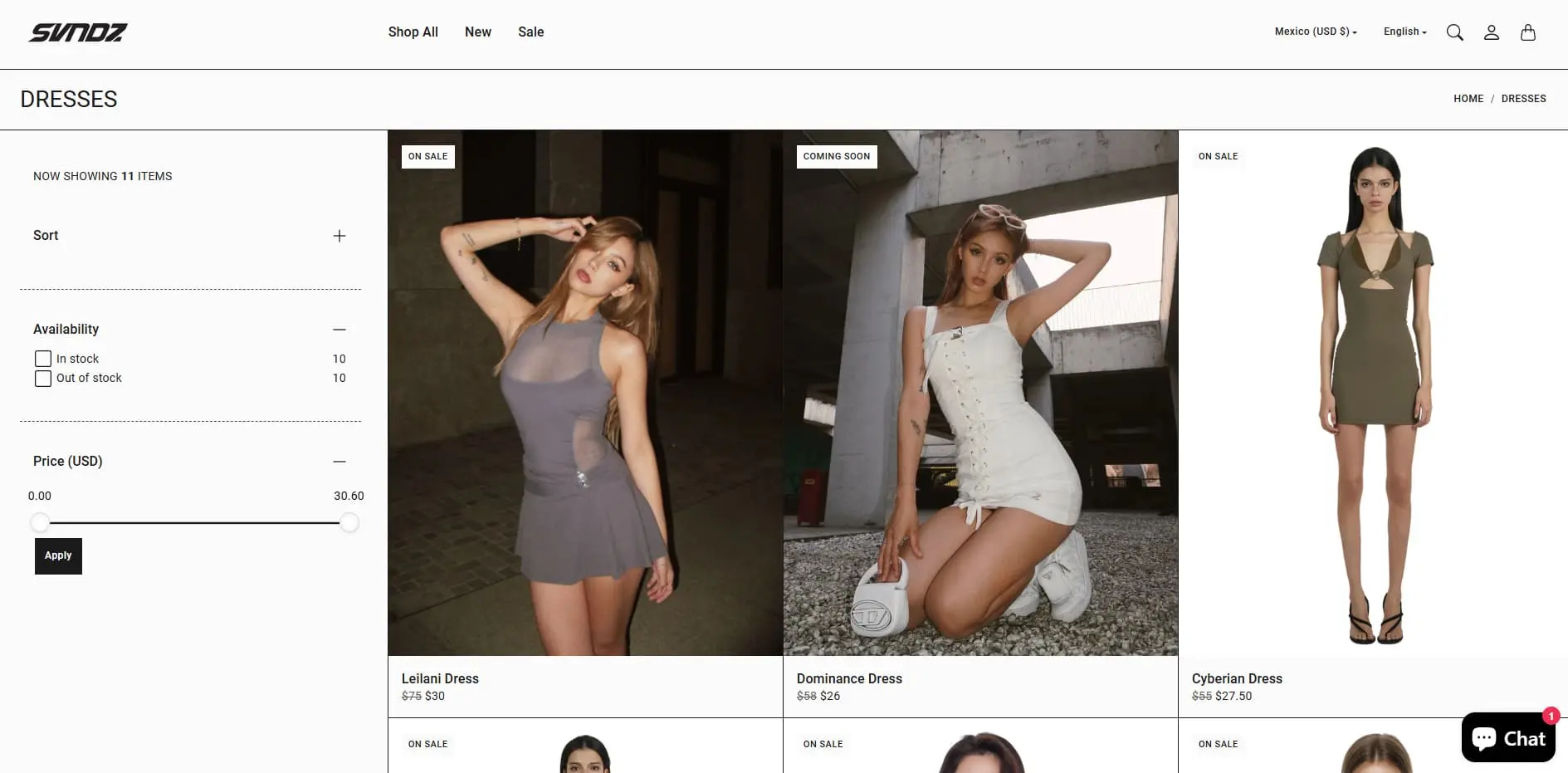1568x773 pixels.
Task: Open the Dominance Dress product image
Action: [x=980, y=393]
